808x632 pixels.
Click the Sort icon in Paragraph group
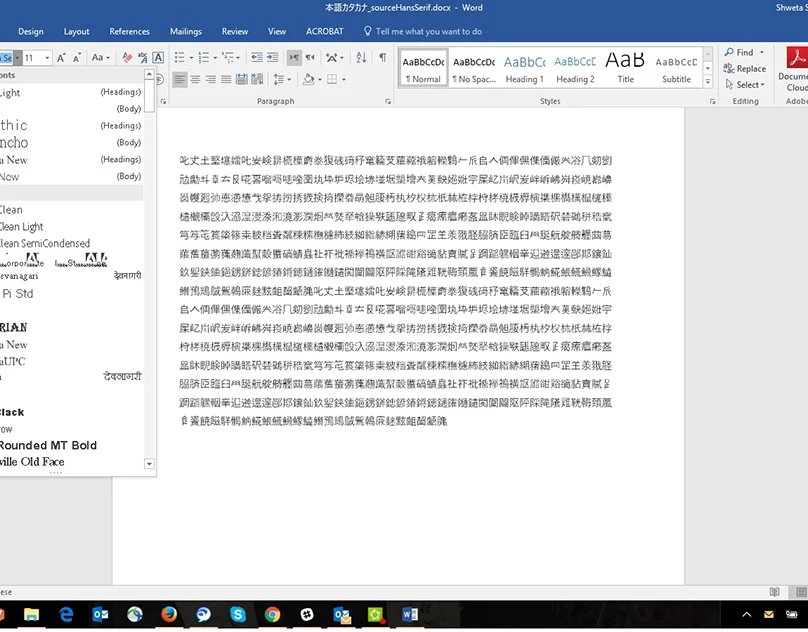[x=359, y=58]
